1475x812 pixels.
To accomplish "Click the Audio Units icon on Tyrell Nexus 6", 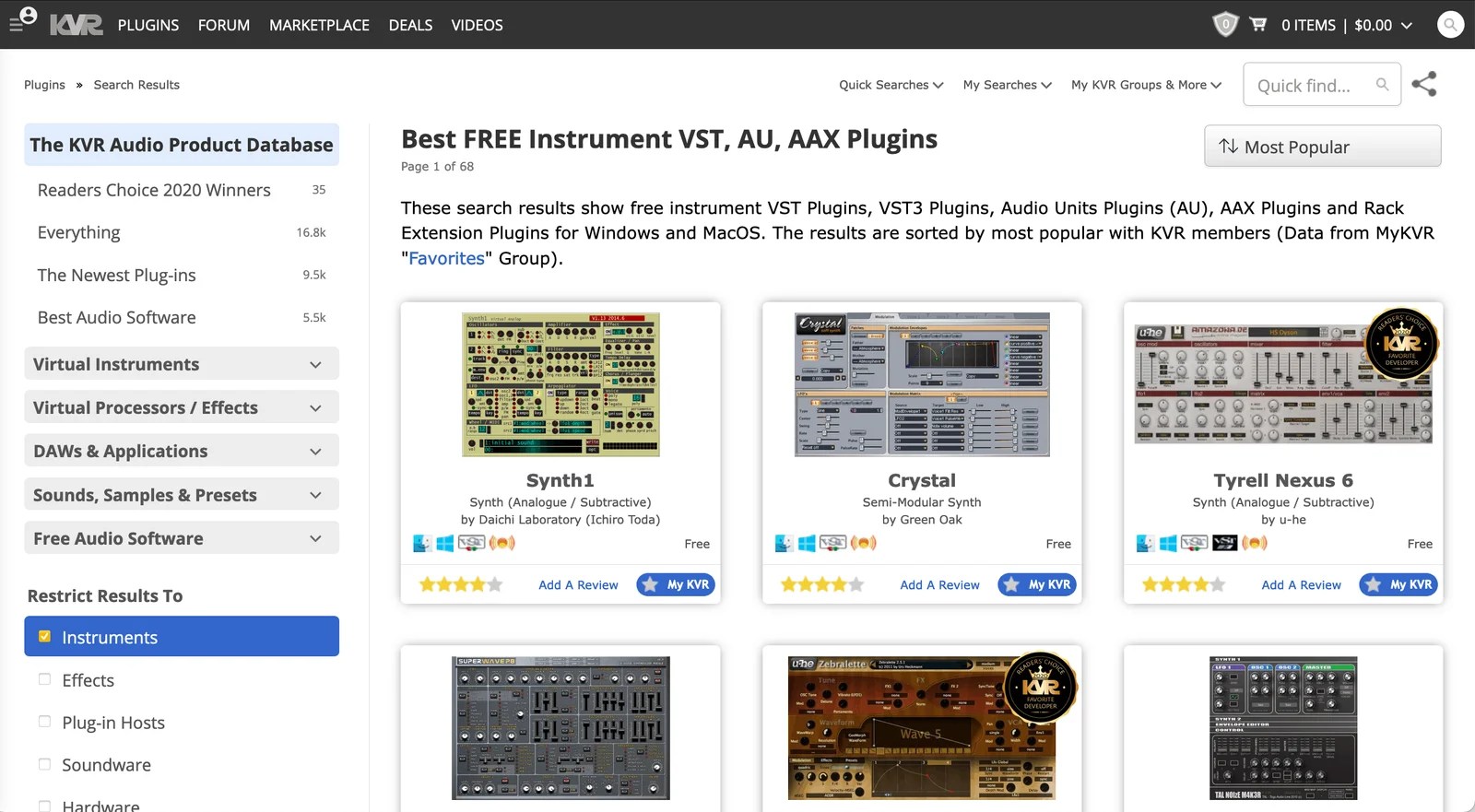I will (1255, 543).
